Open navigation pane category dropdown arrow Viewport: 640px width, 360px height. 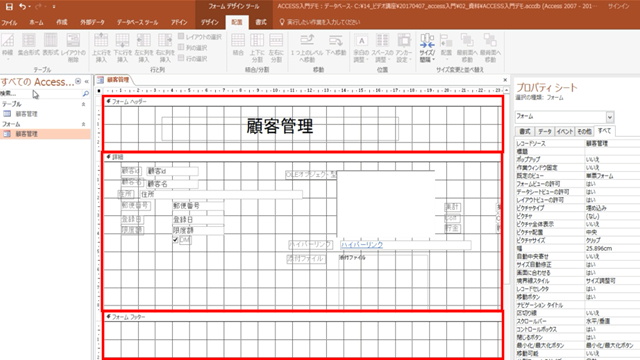click(x=78, y=82)
